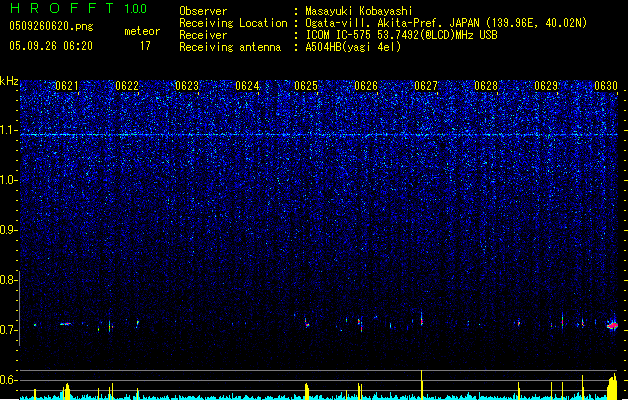Click the kHz axis unit label
This screenshot has height=400, width=629.
tap(9, 81)
